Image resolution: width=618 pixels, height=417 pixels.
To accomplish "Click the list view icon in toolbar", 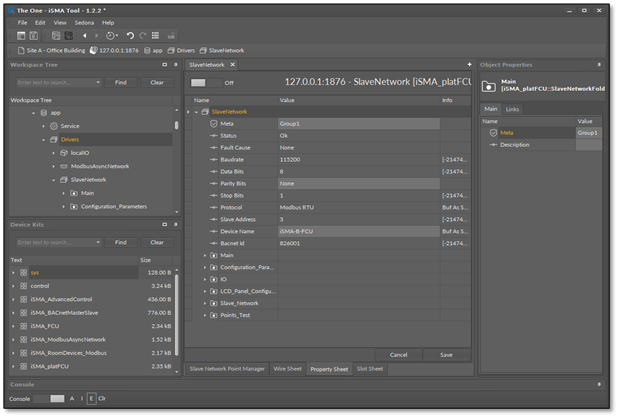I will click(157, 35).
